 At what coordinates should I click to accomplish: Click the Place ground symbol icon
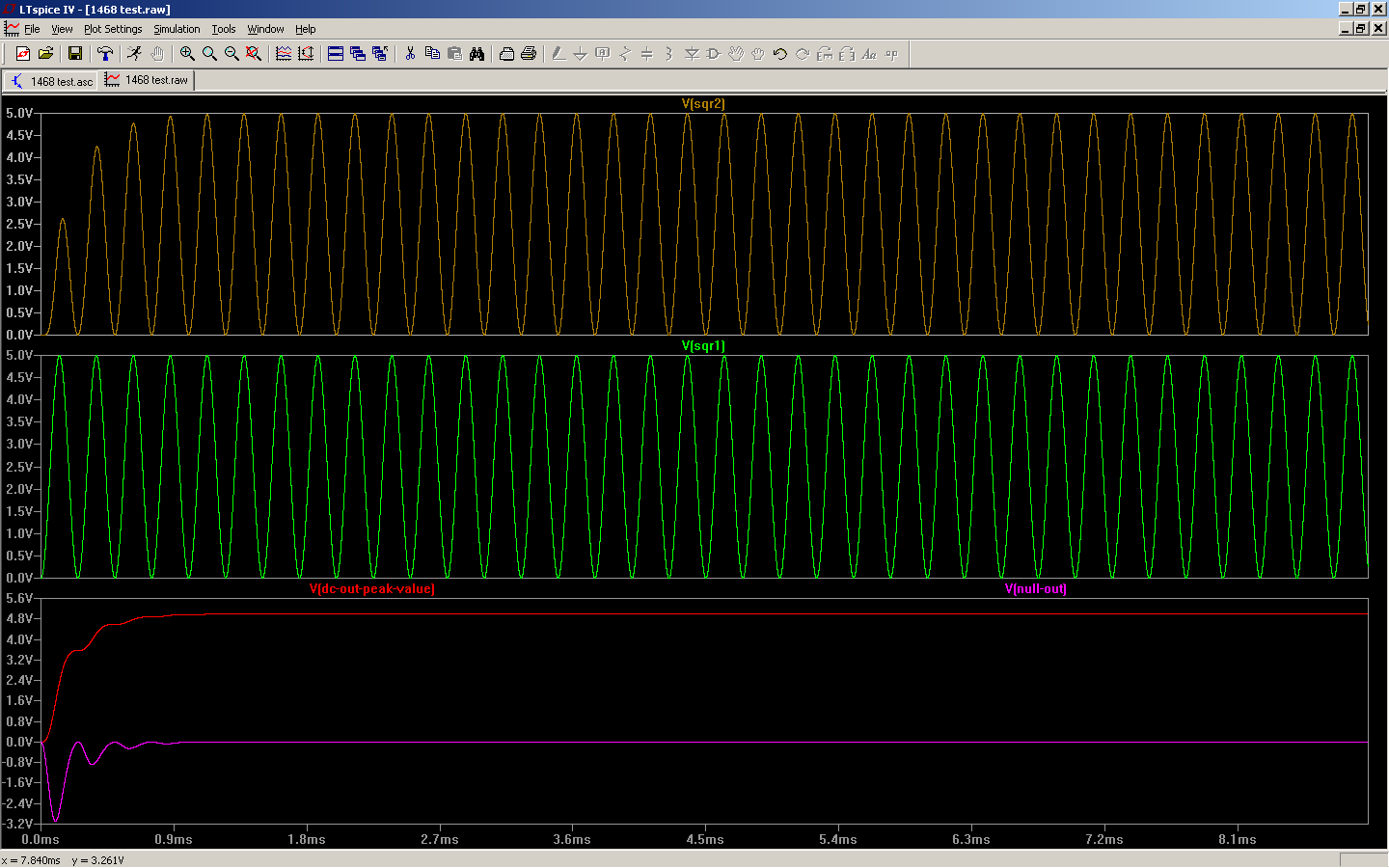[x=581, y=54]
